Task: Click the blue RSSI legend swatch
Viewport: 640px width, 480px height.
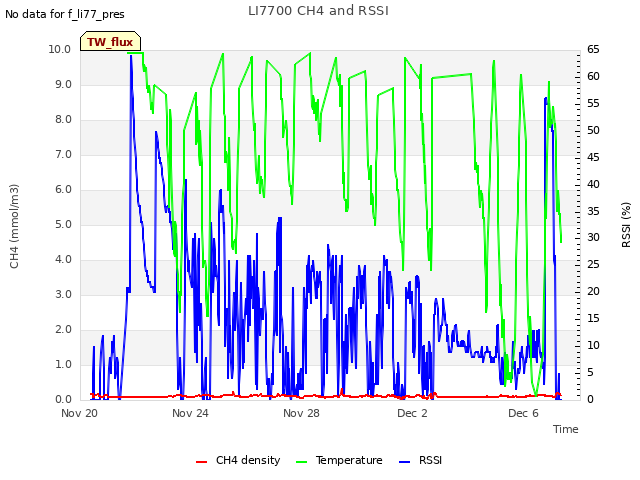Action: (x=404, y=462)
